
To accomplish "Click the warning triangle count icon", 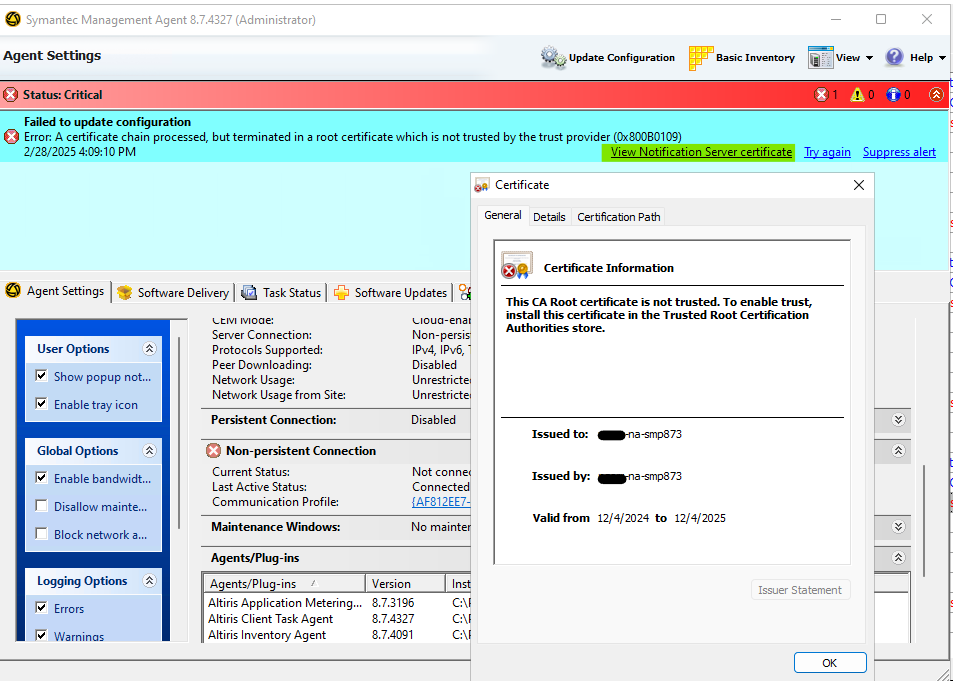I will click(857, 95).
